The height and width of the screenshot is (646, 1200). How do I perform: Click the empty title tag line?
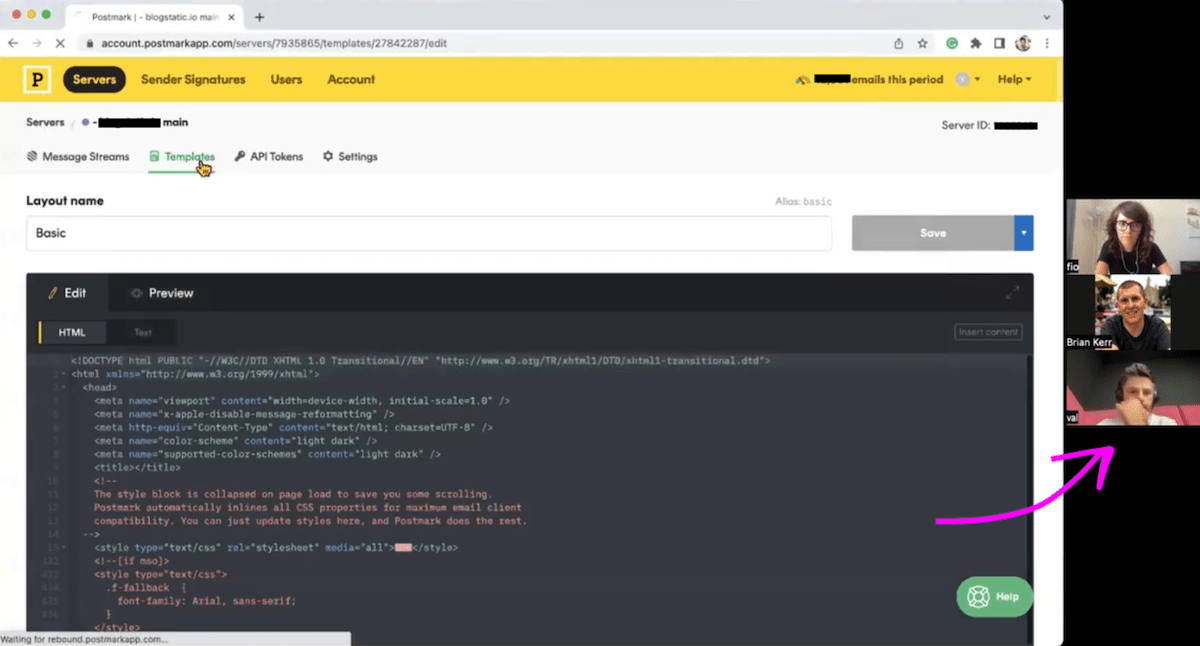click(137, 467)
